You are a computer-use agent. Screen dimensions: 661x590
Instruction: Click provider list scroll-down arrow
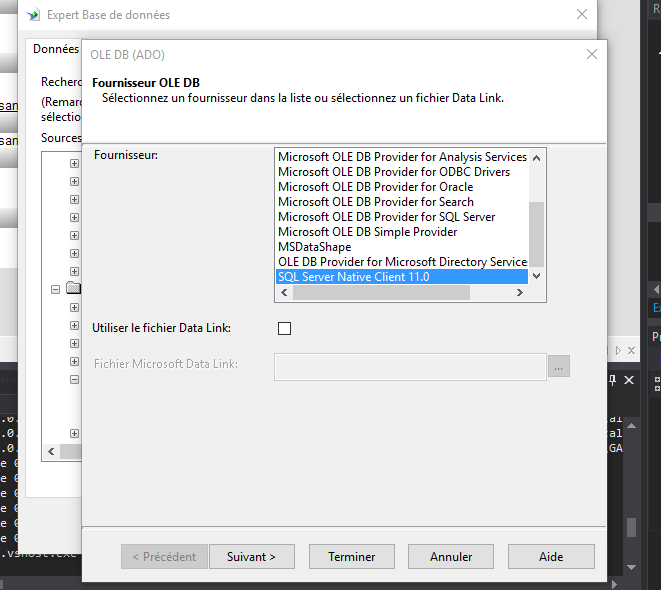point(537,276)
